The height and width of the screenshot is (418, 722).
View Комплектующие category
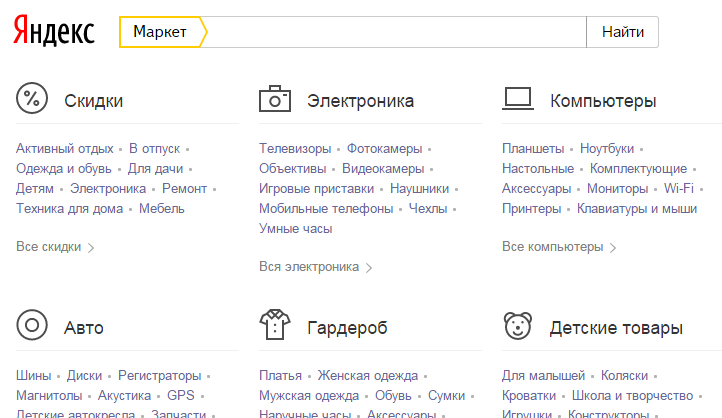(x=638, y=168)
